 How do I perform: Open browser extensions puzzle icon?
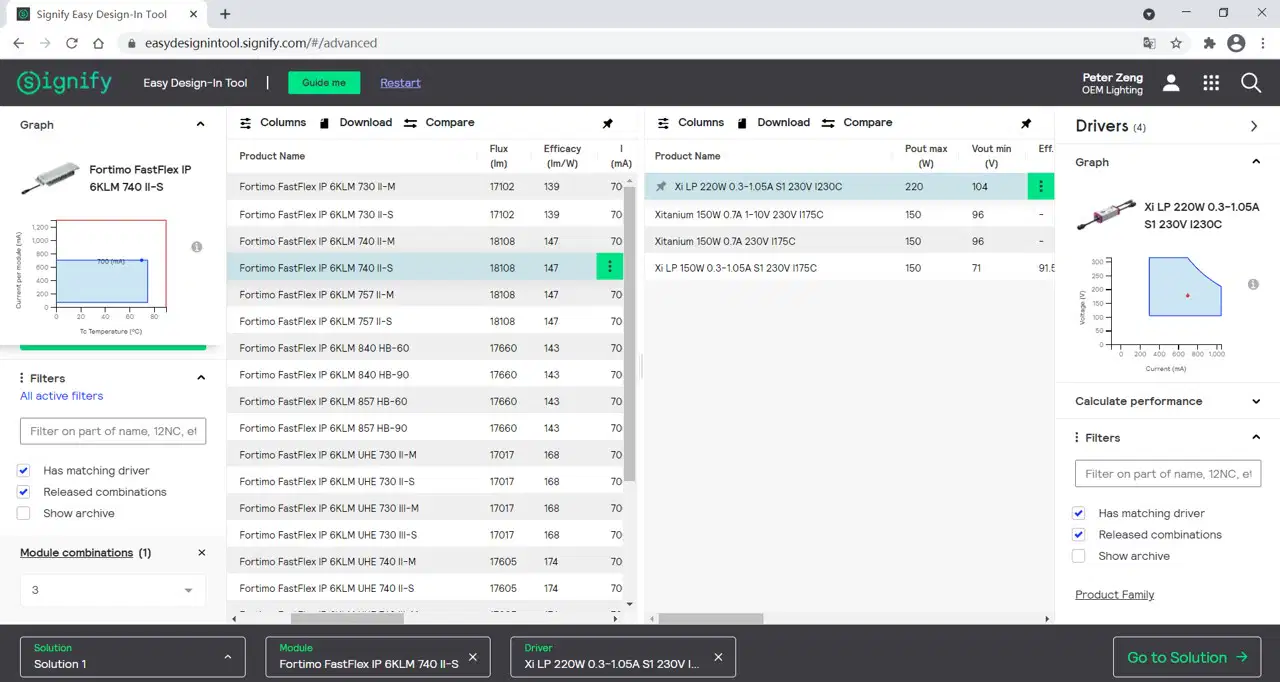click(x=1209, y=43)
